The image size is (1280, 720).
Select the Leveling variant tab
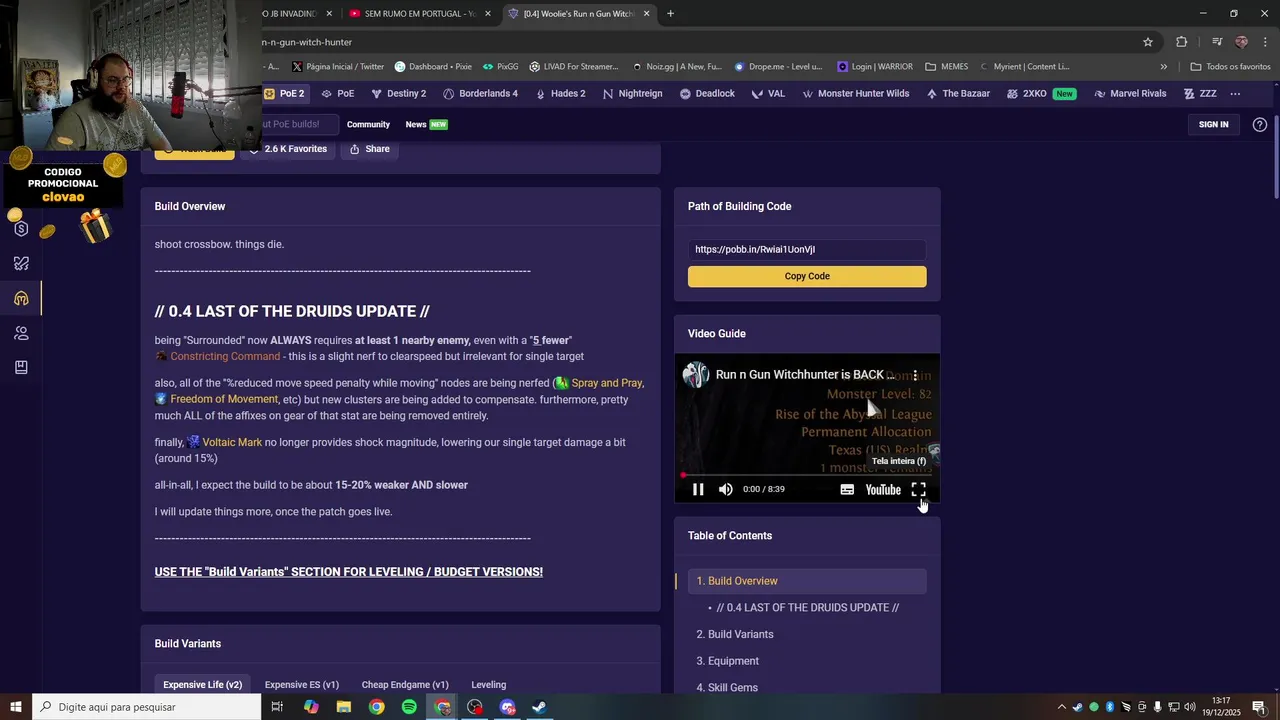(x=488, y=685)
